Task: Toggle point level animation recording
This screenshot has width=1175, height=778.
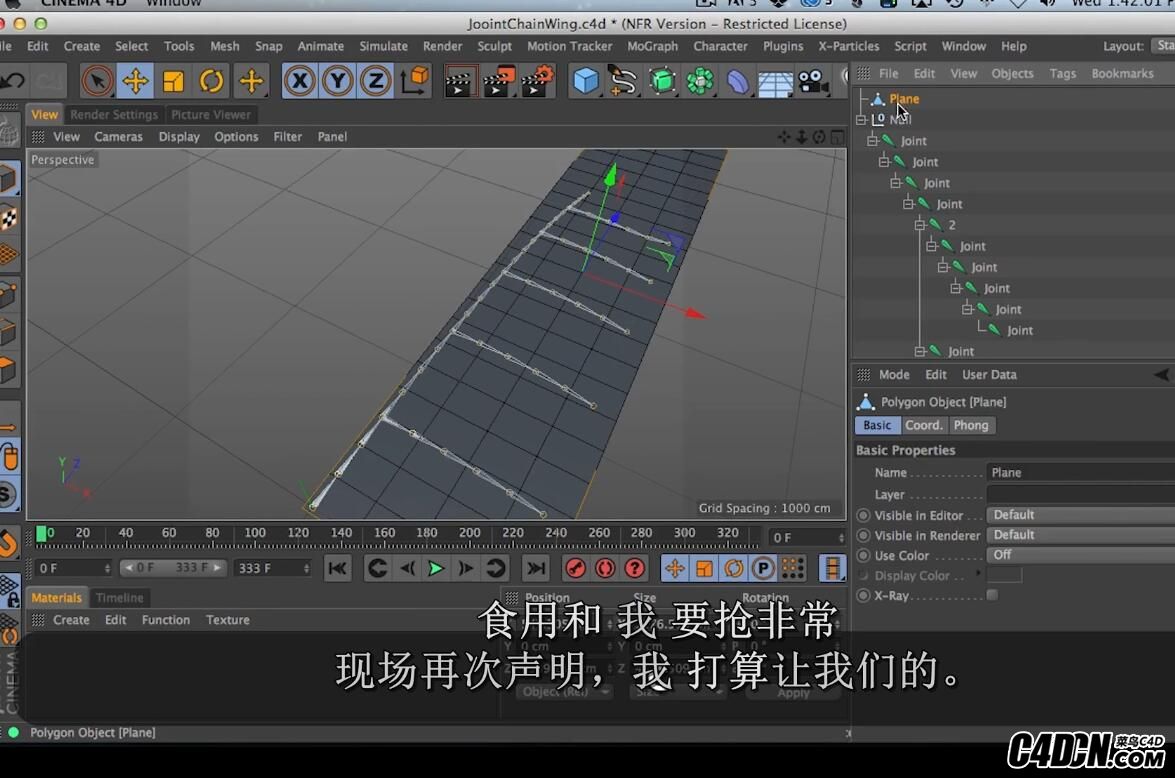Action: (793, 568)
